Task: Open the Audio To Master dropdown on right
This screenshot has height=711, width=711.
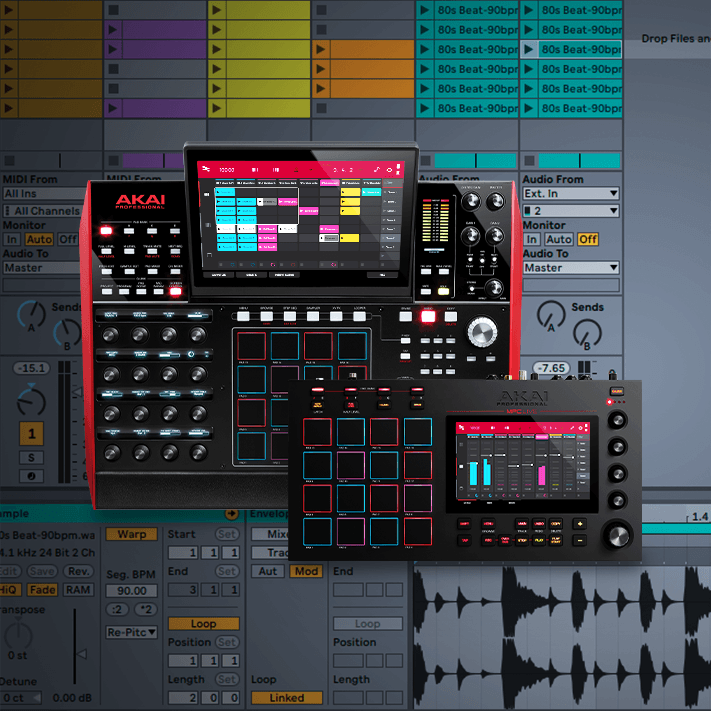Action: (x=570, y=268)
